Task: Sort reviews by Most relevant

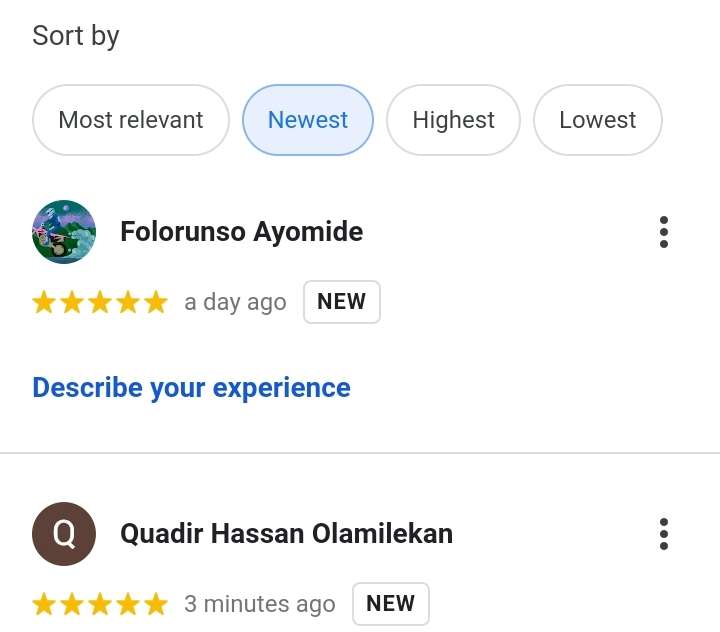Action: [131, 120]
